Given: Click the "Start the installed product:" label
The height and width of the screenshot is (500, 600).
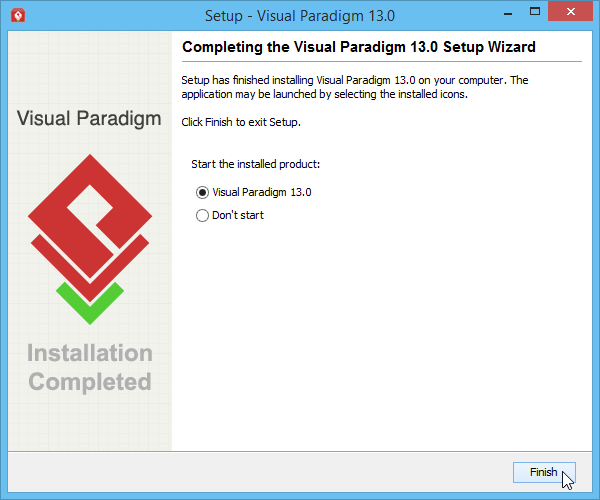Looking at the screenshot, I should click(256, 164).
